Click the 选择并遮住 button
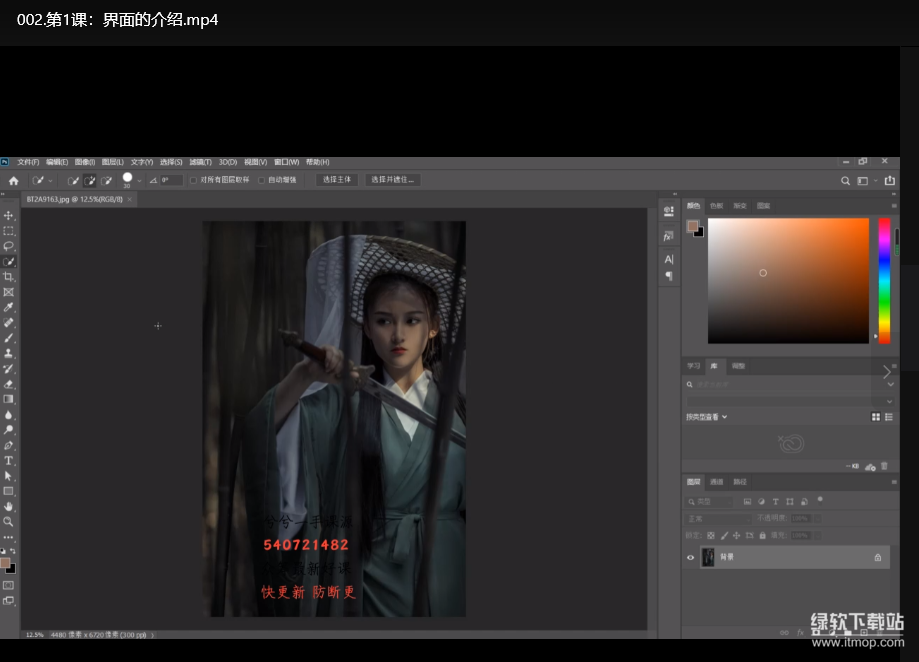This screenshot has width=919, height=662. (x=392, y=180)
